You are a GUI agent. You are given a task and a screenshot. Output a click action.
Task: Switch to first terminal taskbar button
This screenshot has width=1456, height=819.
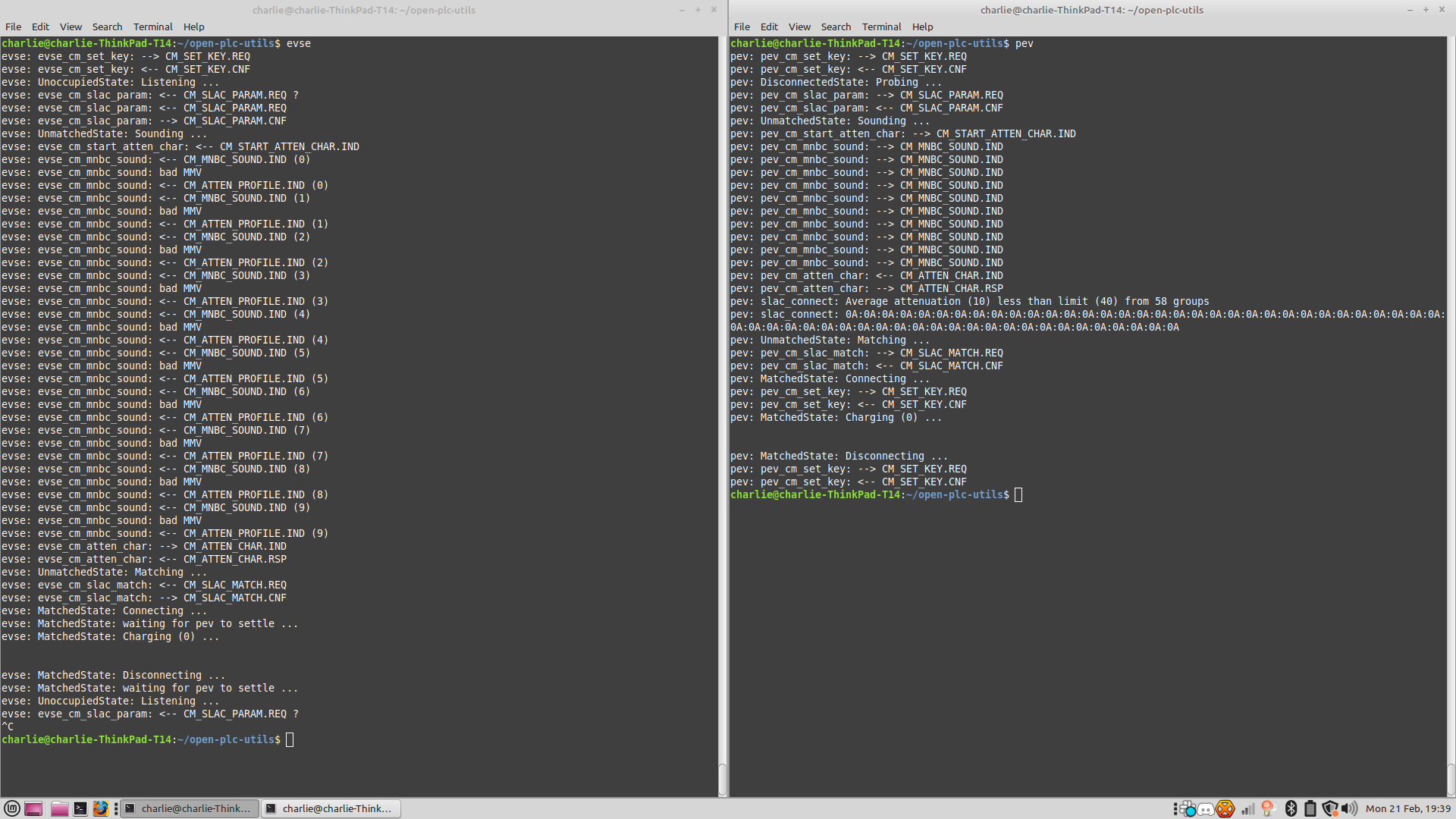click(190, 808)
